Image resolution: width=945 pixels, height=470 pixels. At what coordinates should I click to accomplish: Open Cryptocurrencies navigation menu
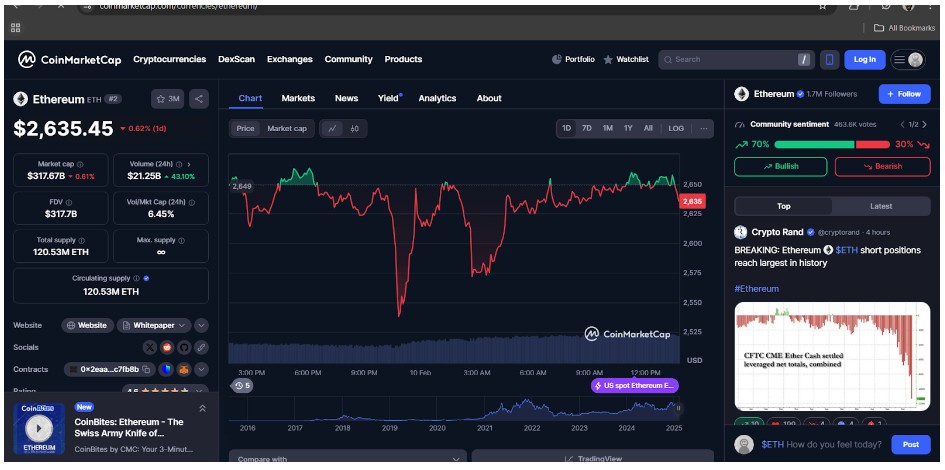pyautogui.click(x=169, y=59)
